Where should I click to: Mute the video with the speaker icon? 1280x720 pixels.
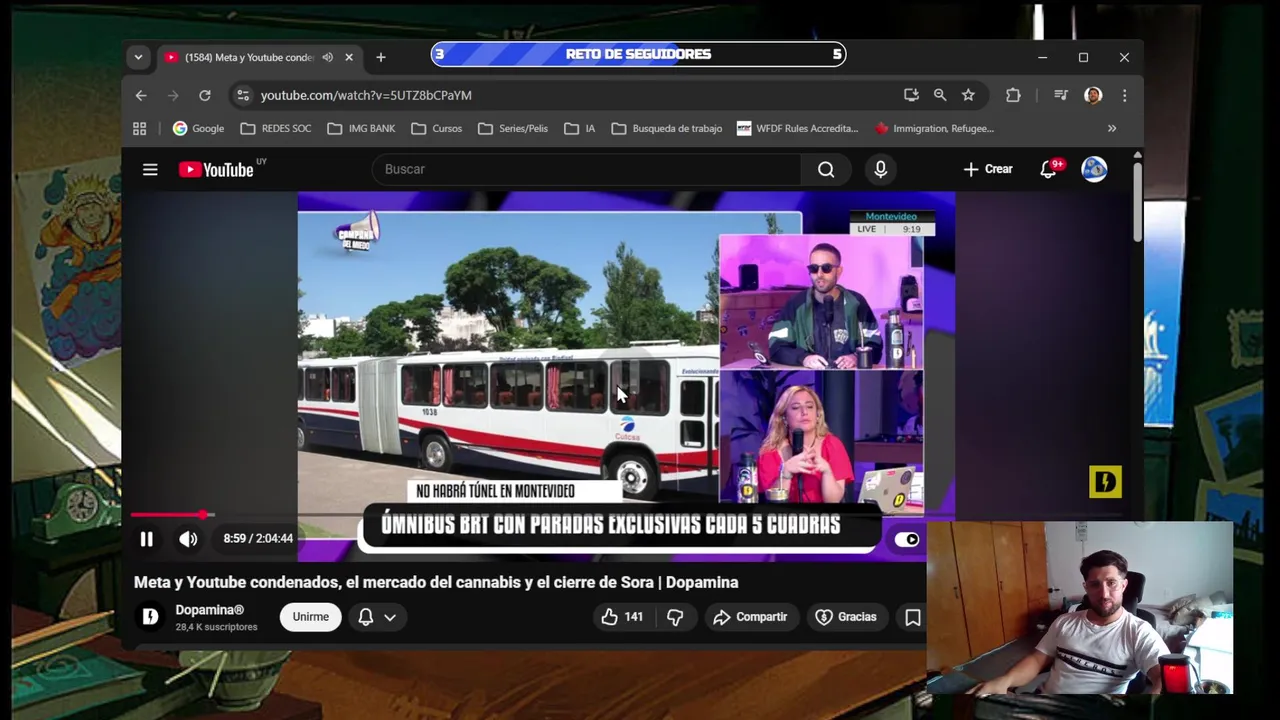[188, 539]
